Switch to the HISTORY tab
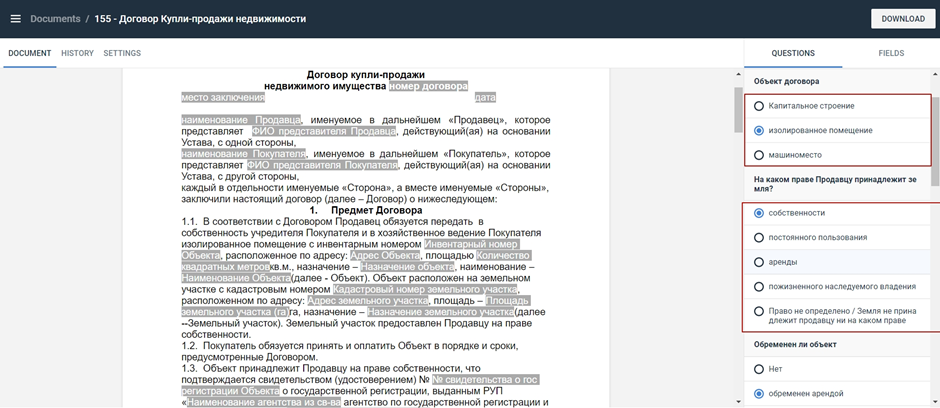 (x=77, y=53)
